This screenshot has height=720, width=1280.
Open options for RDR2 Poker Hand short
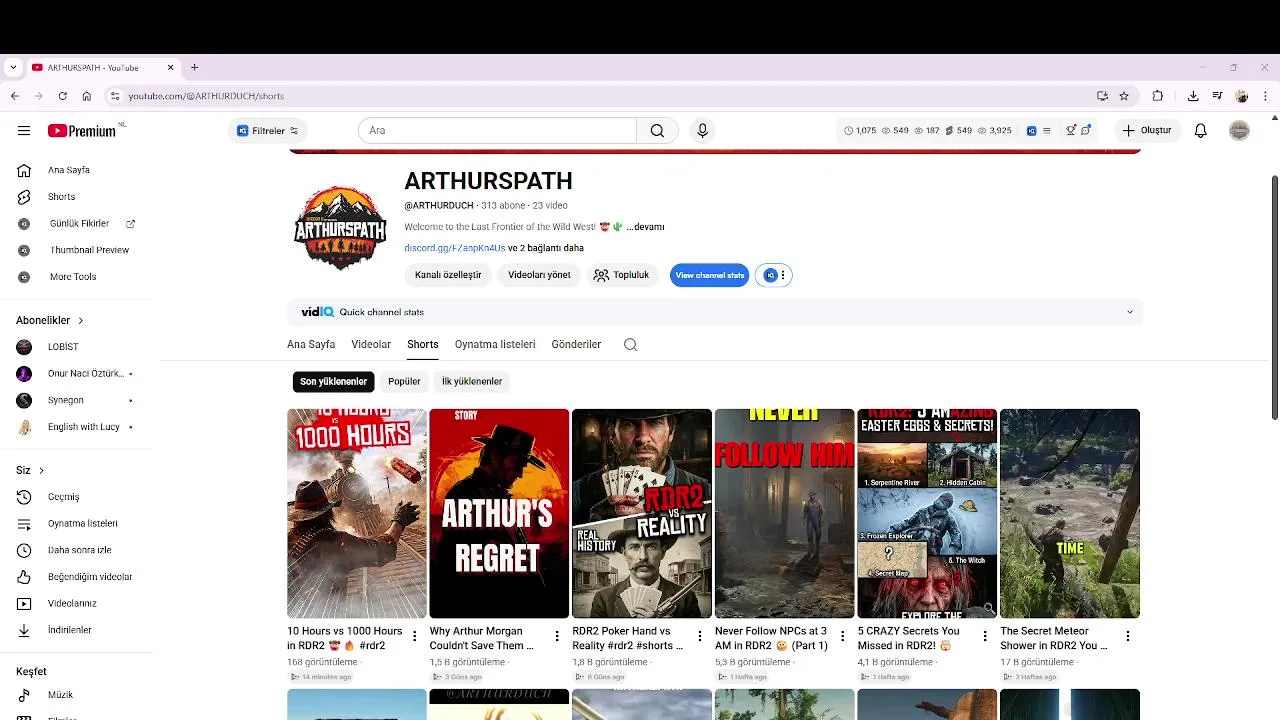[x=700, y=636]
